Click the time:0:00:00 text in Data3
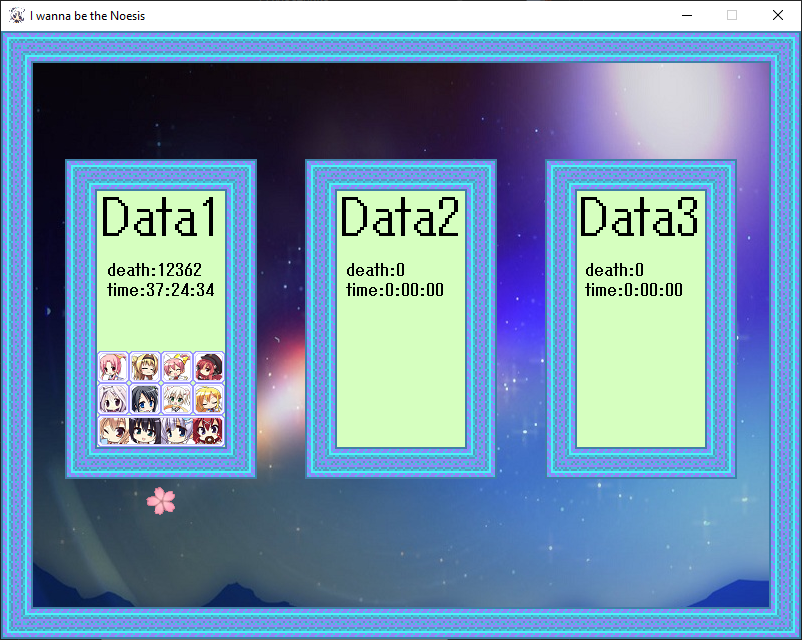Viewport: 802px width, 640px height. click(x=634, y=290)
